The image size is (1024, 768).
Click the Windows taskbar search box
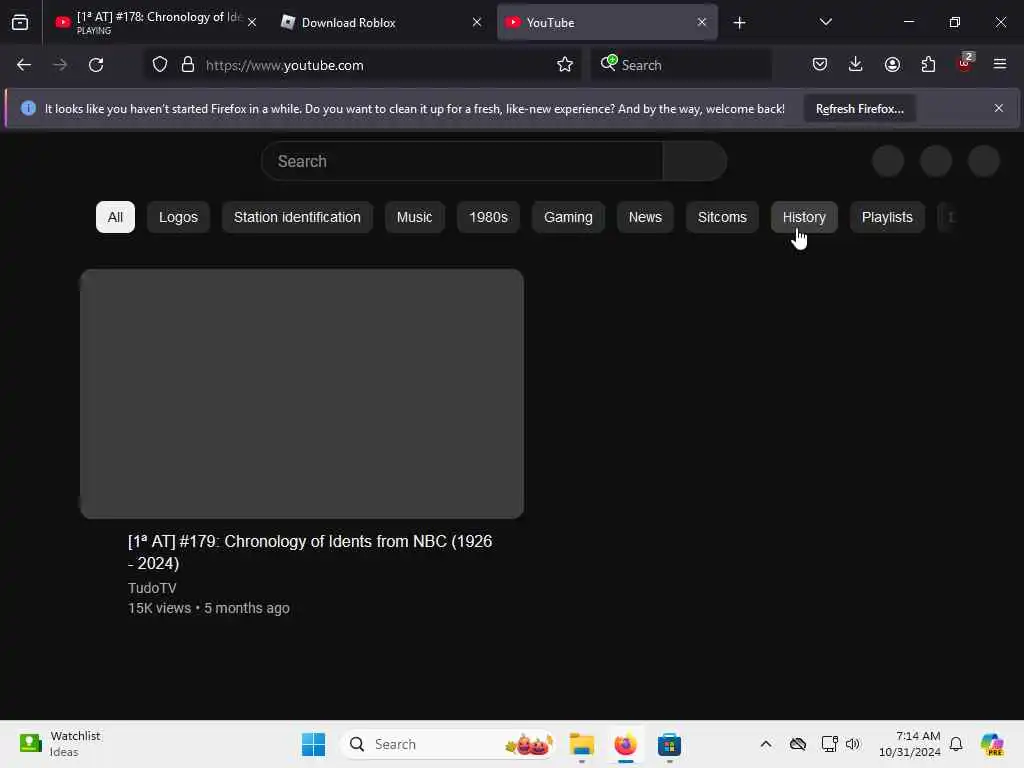[448, 744]
